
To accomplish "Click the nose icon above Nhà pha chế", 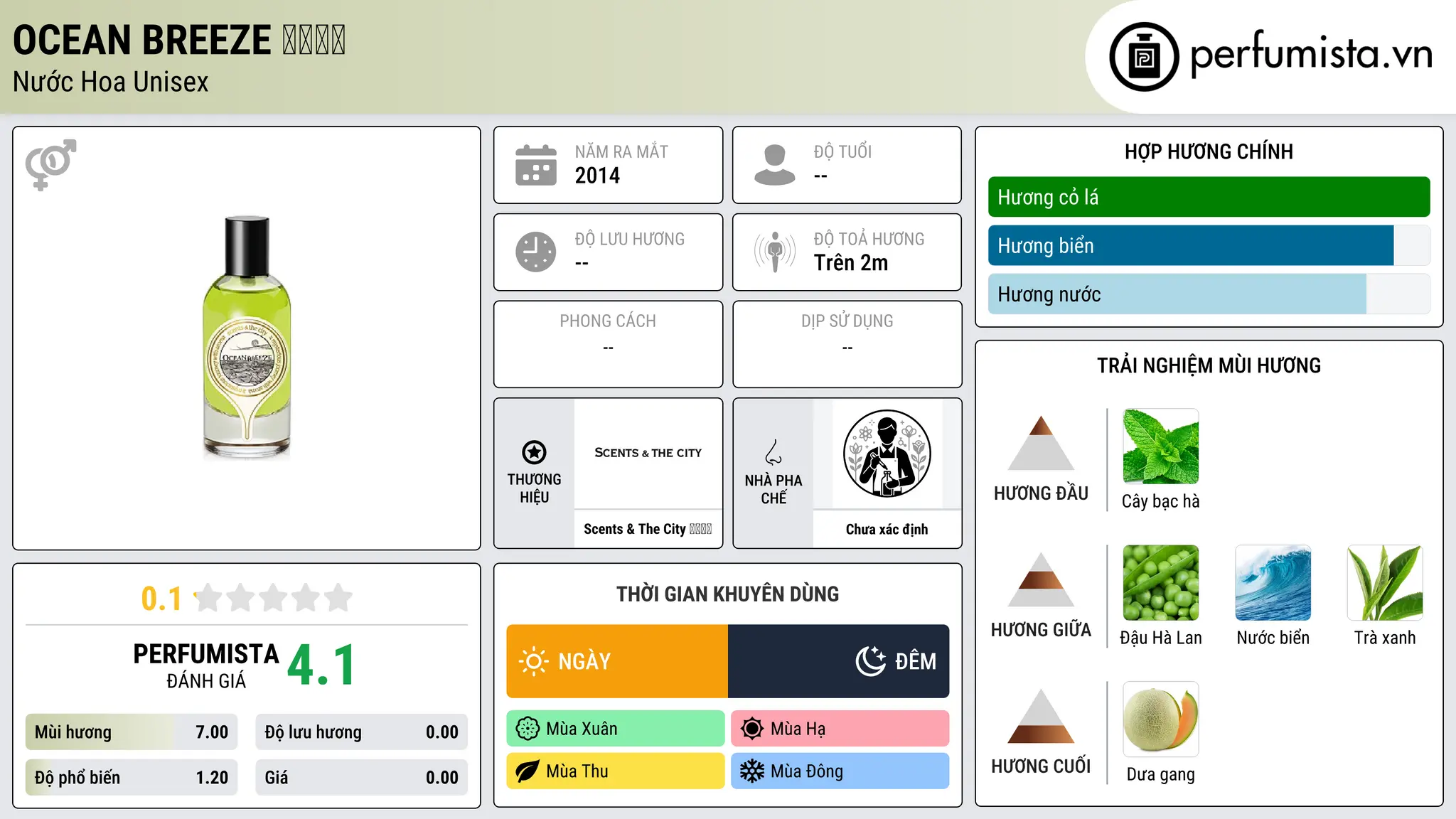I will pyautogui.click(x=773, y=452).
